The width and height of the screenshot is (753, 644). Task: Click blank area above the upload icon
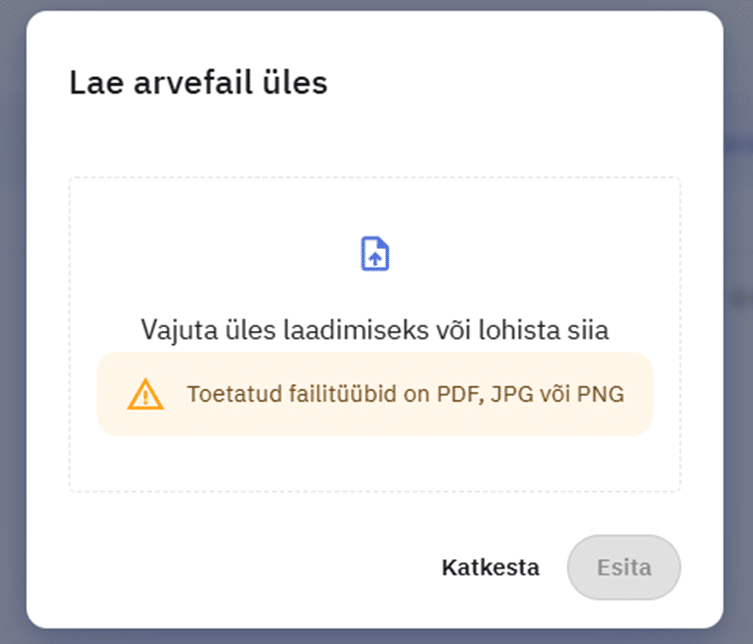(374, 205)
